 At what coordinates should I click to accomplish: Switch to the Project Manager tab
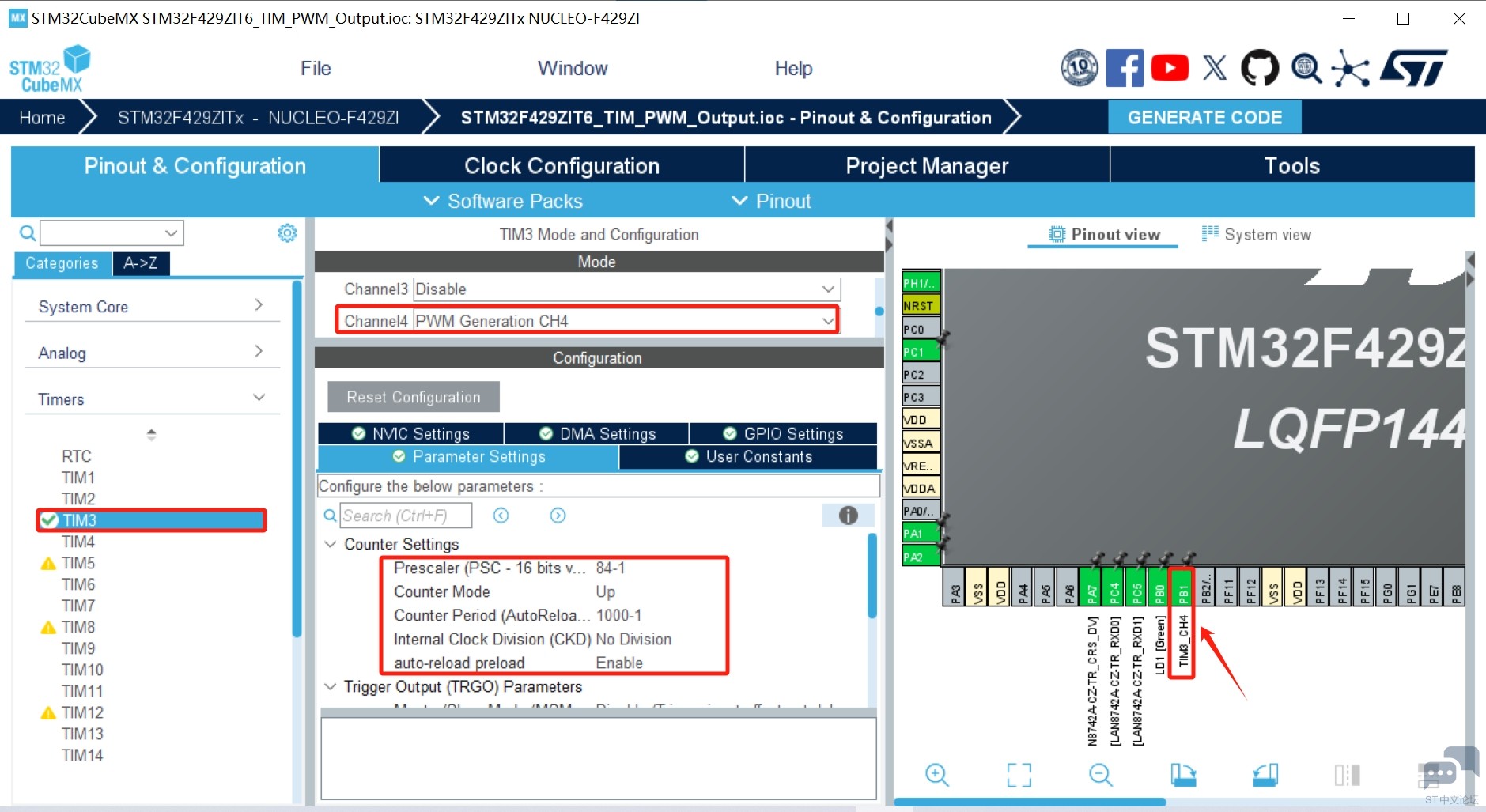pyautogui.click(x=927, y=165)
